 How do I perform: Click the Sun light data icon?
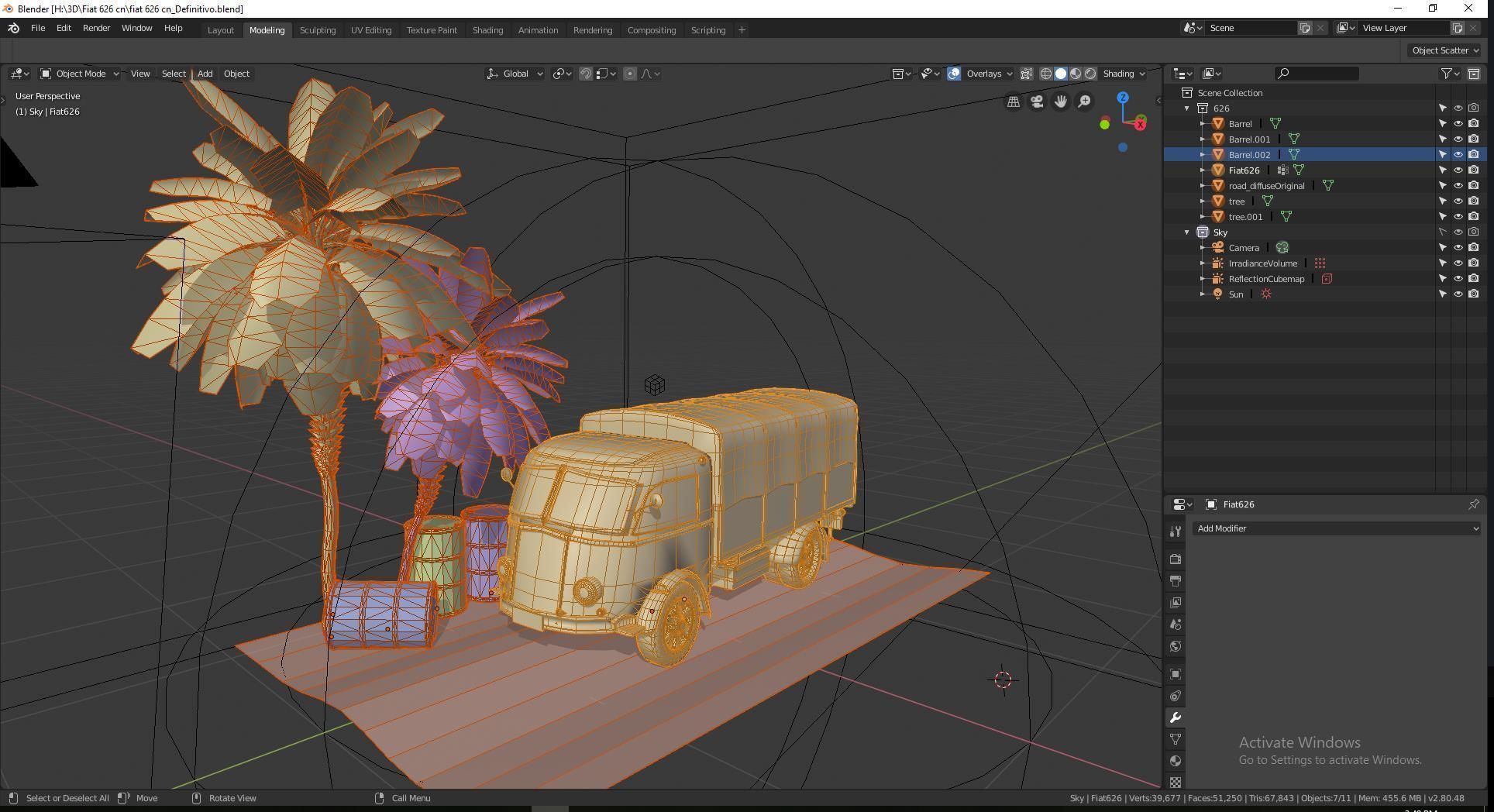click(x=1266, y=294)
